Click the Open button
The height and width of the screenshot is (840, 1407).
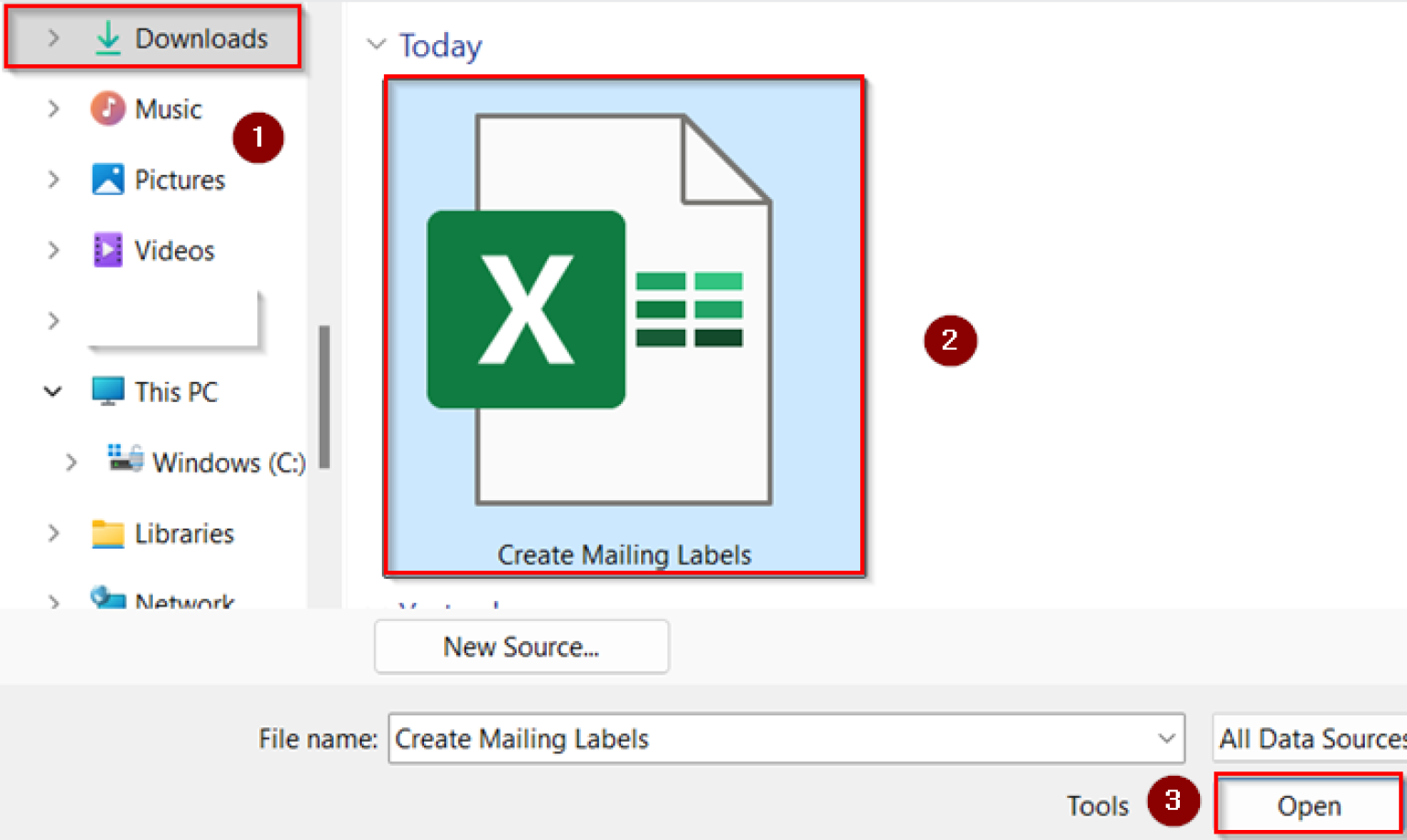coord(1308,805)
